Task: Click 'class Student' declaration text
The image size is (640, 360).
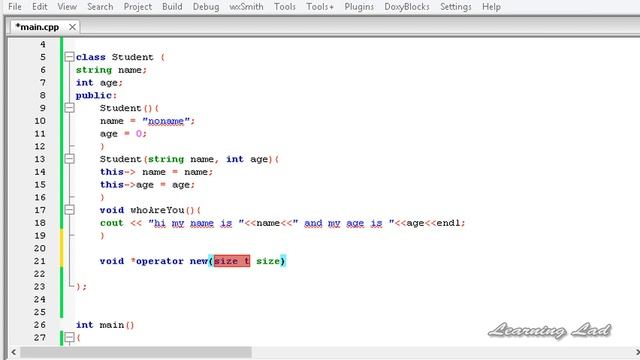Action: [115, 57]
